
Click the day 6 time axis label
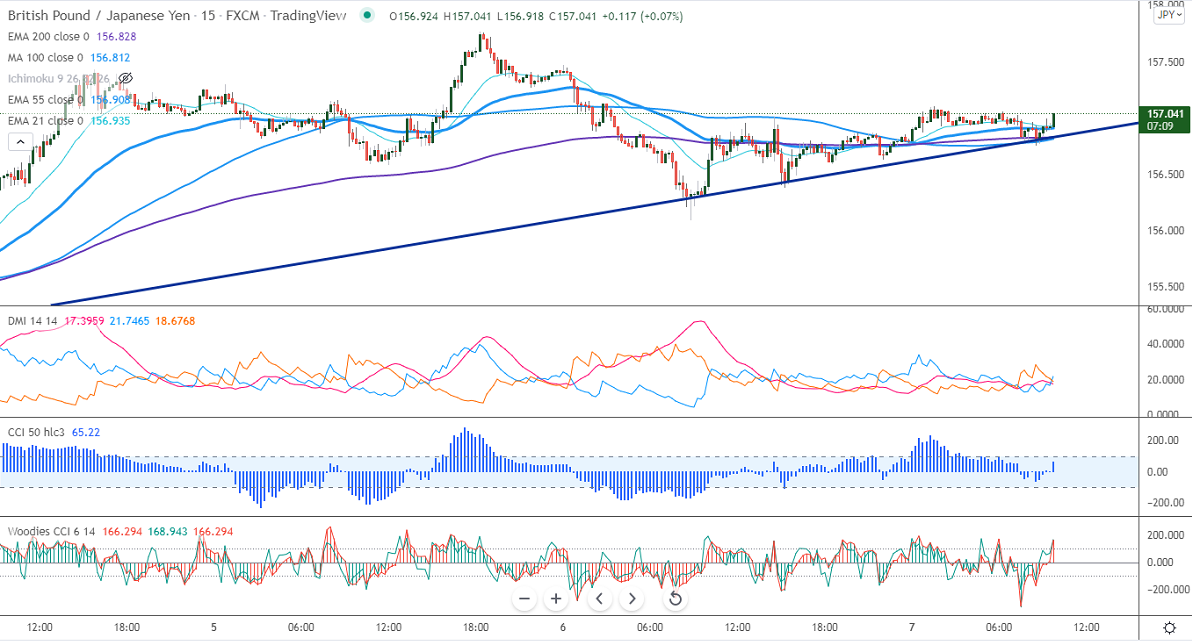tap(563, 628)
